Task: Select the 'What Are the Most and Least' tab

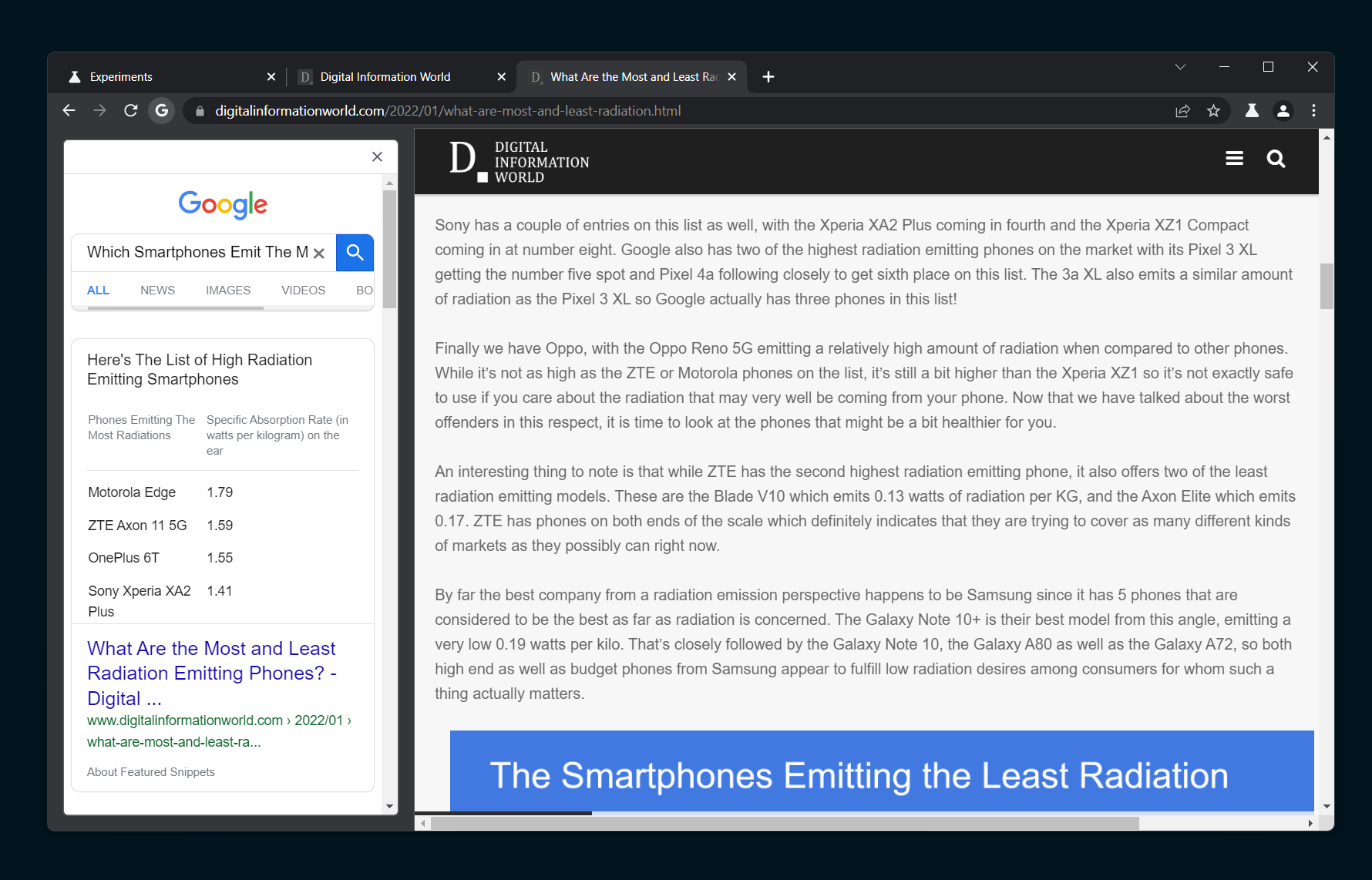Action: [632, 77]
